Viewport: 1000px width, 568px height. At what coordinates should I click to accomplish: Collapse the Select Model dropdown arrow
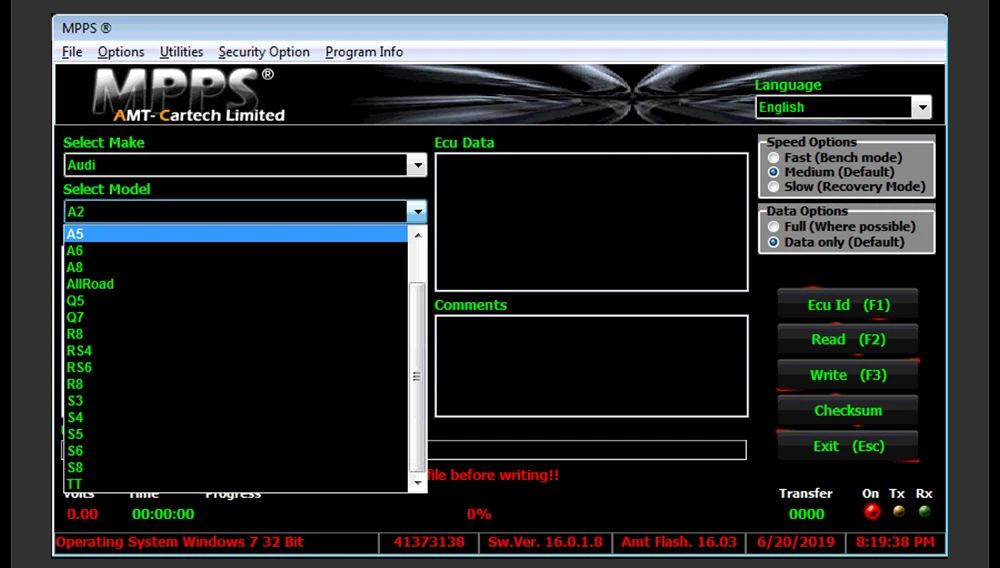coord(417,212)
